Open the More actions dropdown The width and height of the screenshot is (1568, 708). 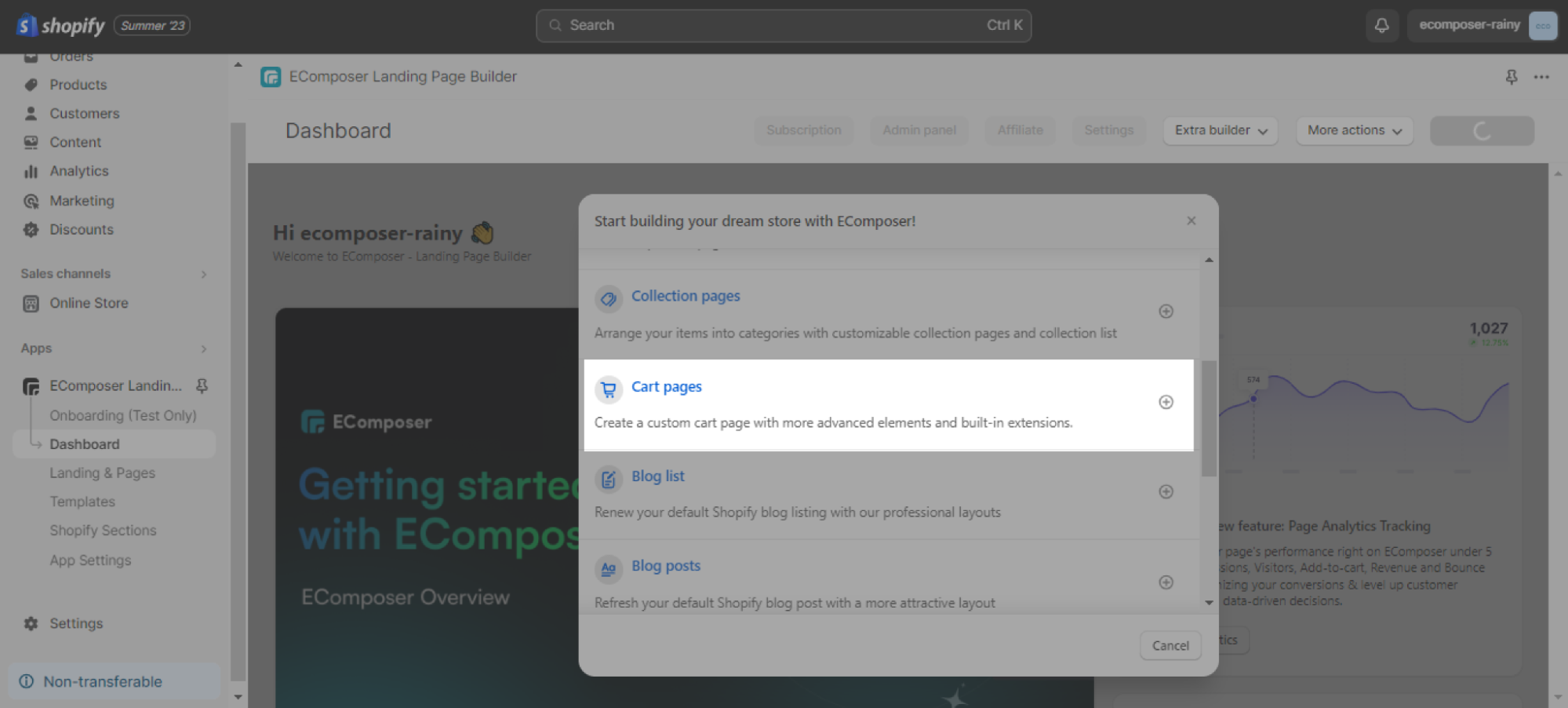1355,130
